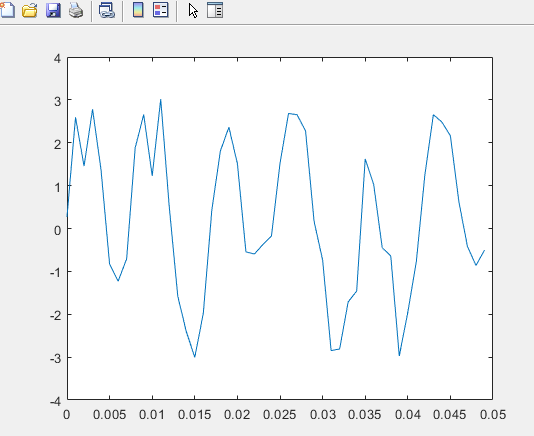Click the y-axis label 3

tap(57, 102)
